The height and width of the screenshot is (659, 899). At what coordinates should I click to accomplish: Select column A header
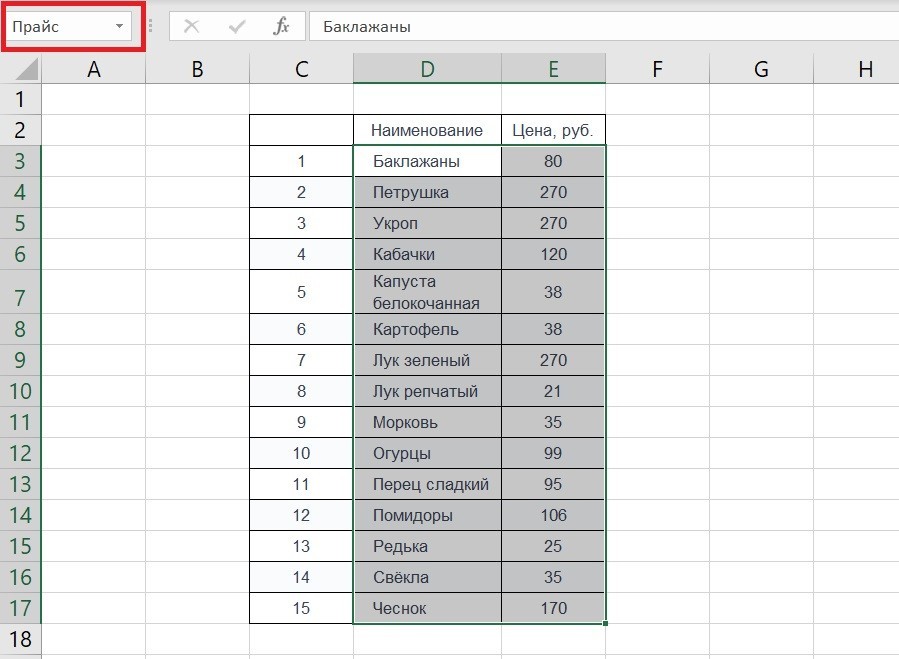click(94, 69)
